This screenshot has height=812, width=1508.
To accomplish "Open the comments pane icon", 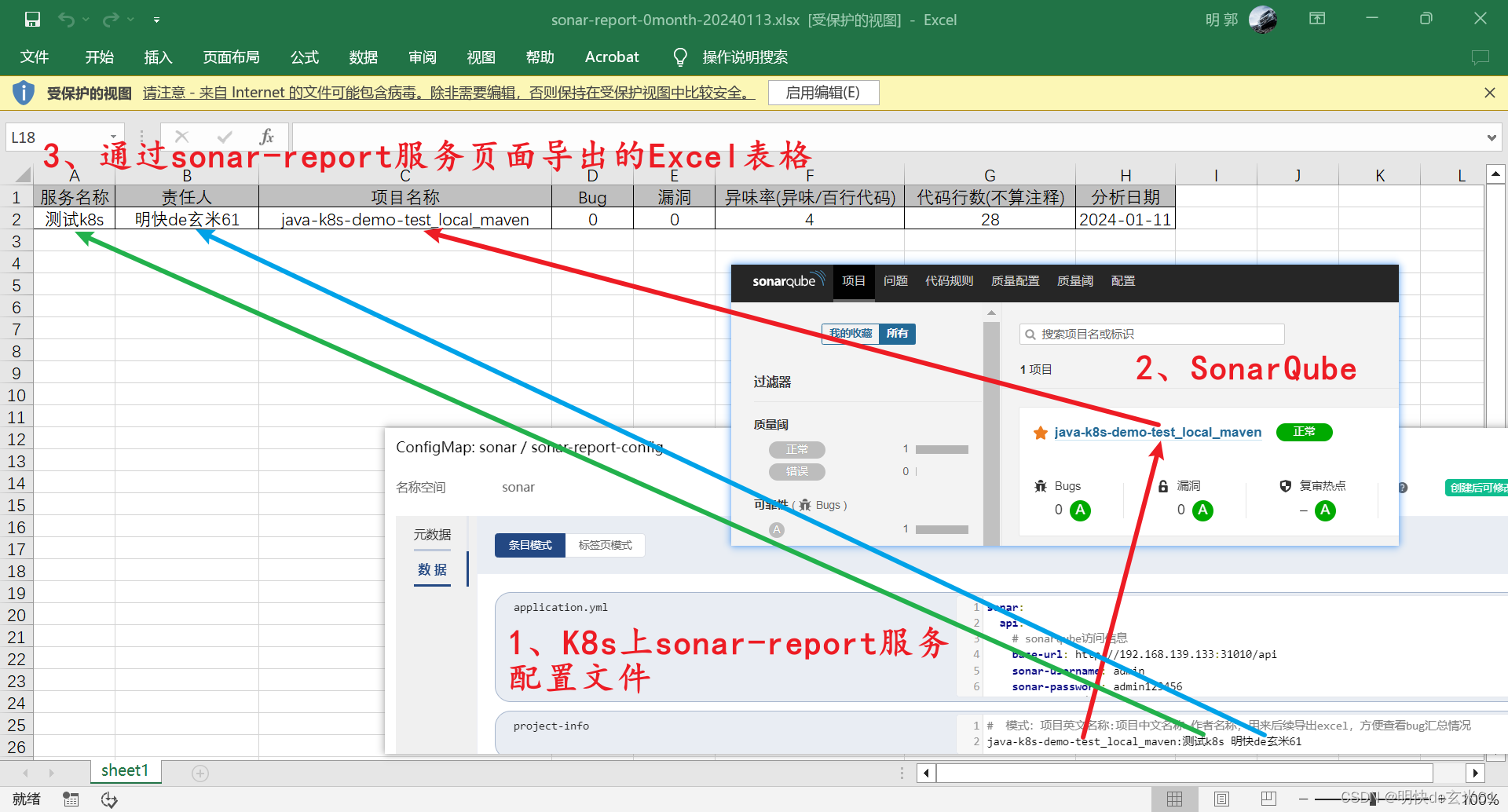I will pyautogui.click(x=1480, y=57).
